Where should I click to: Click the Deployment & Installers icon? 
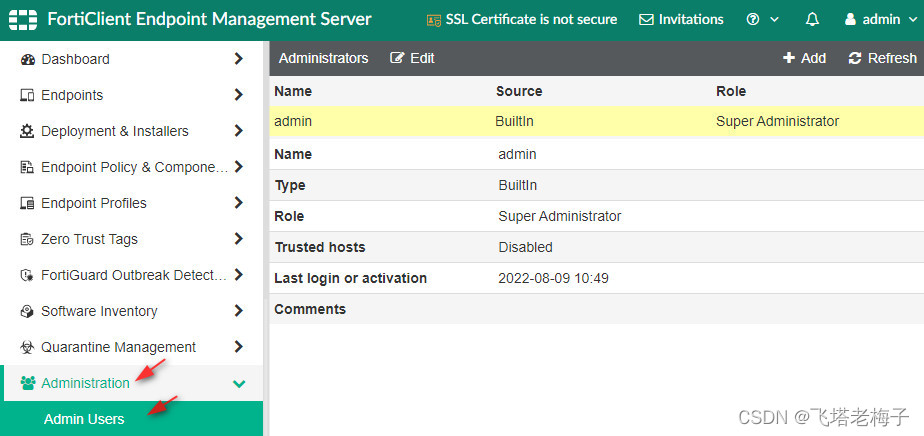[x=27, y=131]
